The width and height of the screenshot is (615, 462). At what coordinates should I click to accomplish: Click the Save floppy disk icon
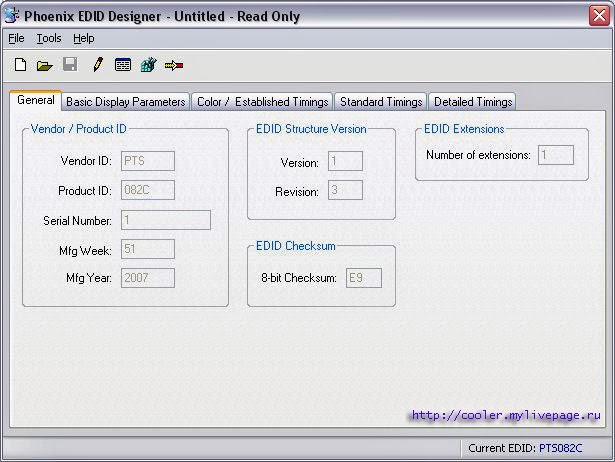70,64
